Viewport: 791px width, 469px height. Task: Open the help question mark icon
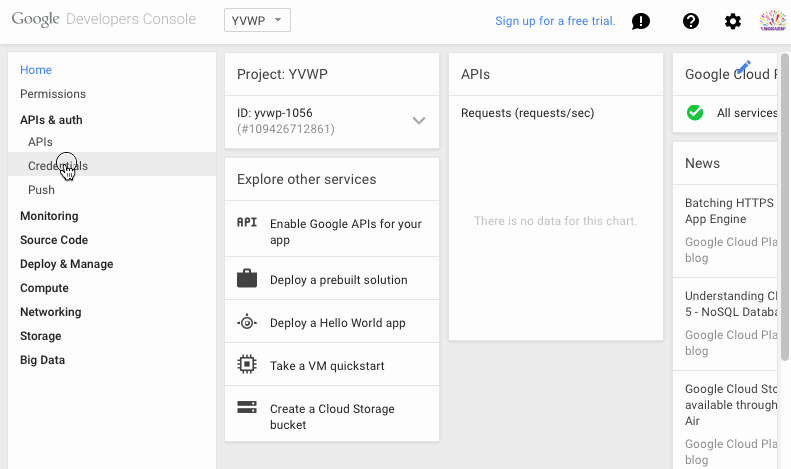691,21
